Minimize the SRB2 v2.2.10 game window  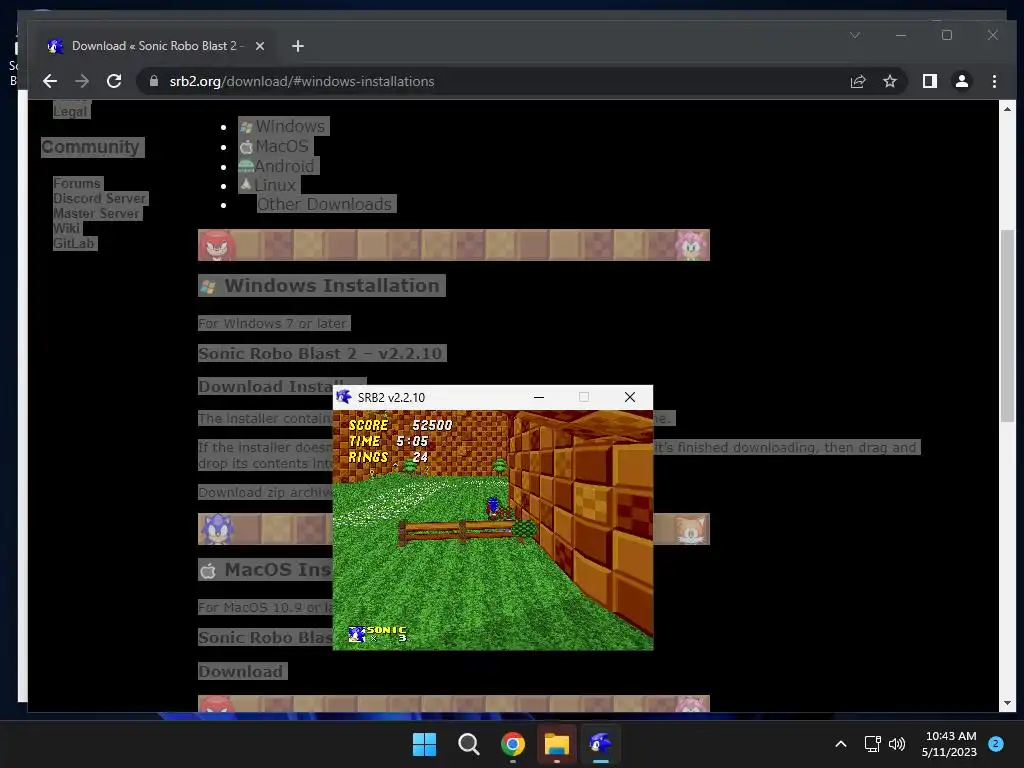(539, 397)
